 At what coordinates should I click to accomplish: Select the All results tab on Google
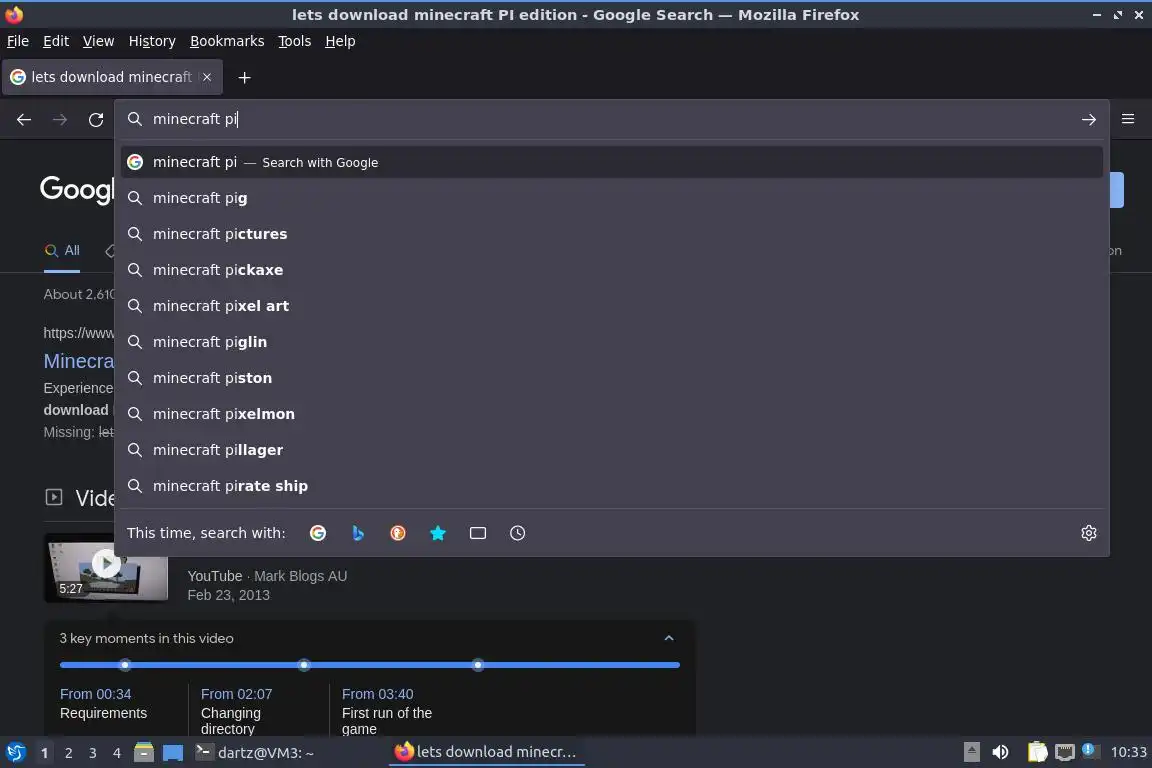pyautogui.click(x=62, y=251)
